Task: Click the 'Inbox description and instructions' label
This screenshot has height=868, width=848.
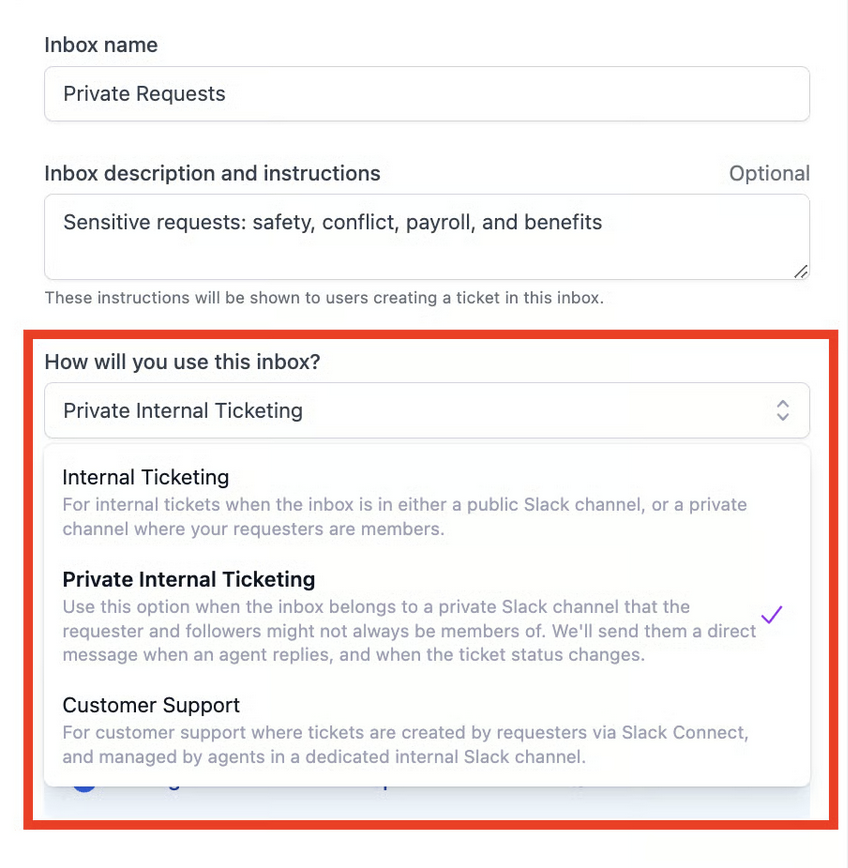Action: click(212, 173)
